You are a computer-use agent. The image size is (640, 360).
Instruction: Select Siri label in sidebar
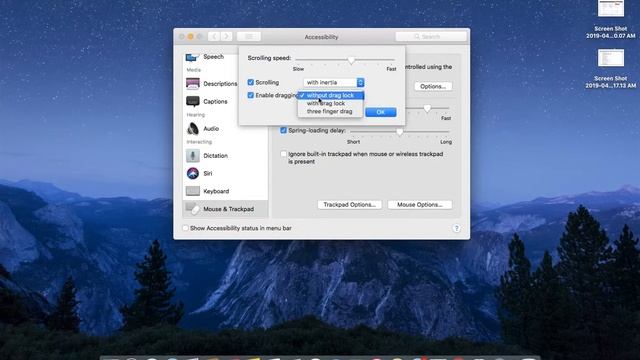[x=208, y=173]
